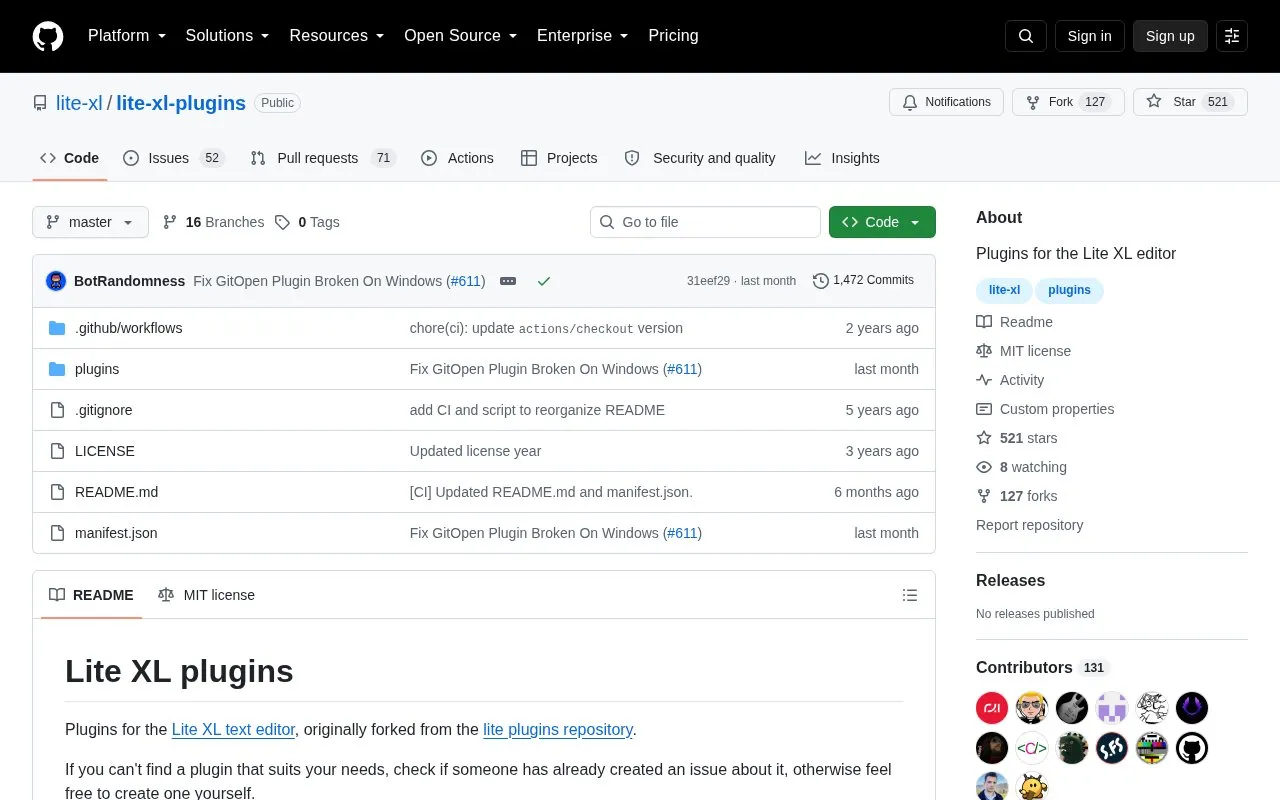Switch to the Issues tab
Image resolution: width=1280 pixels, height=800 pixels.
173,158
